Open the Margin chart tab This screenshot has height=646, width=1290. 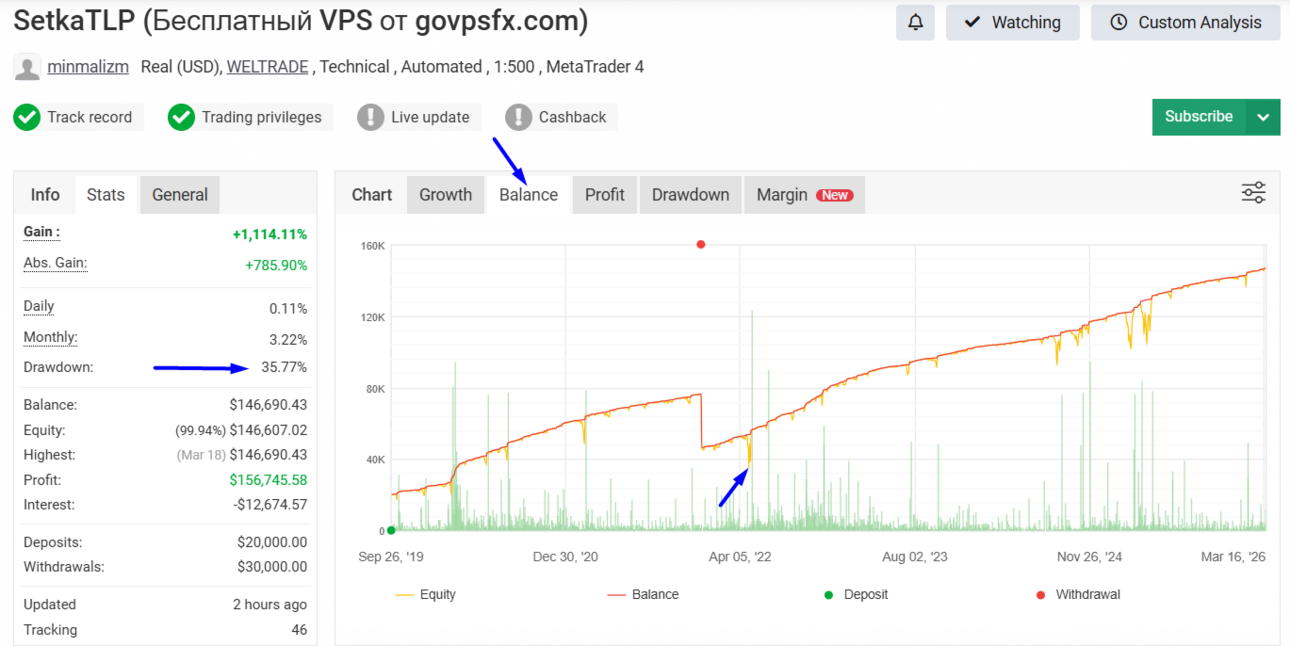pos(804,195)
